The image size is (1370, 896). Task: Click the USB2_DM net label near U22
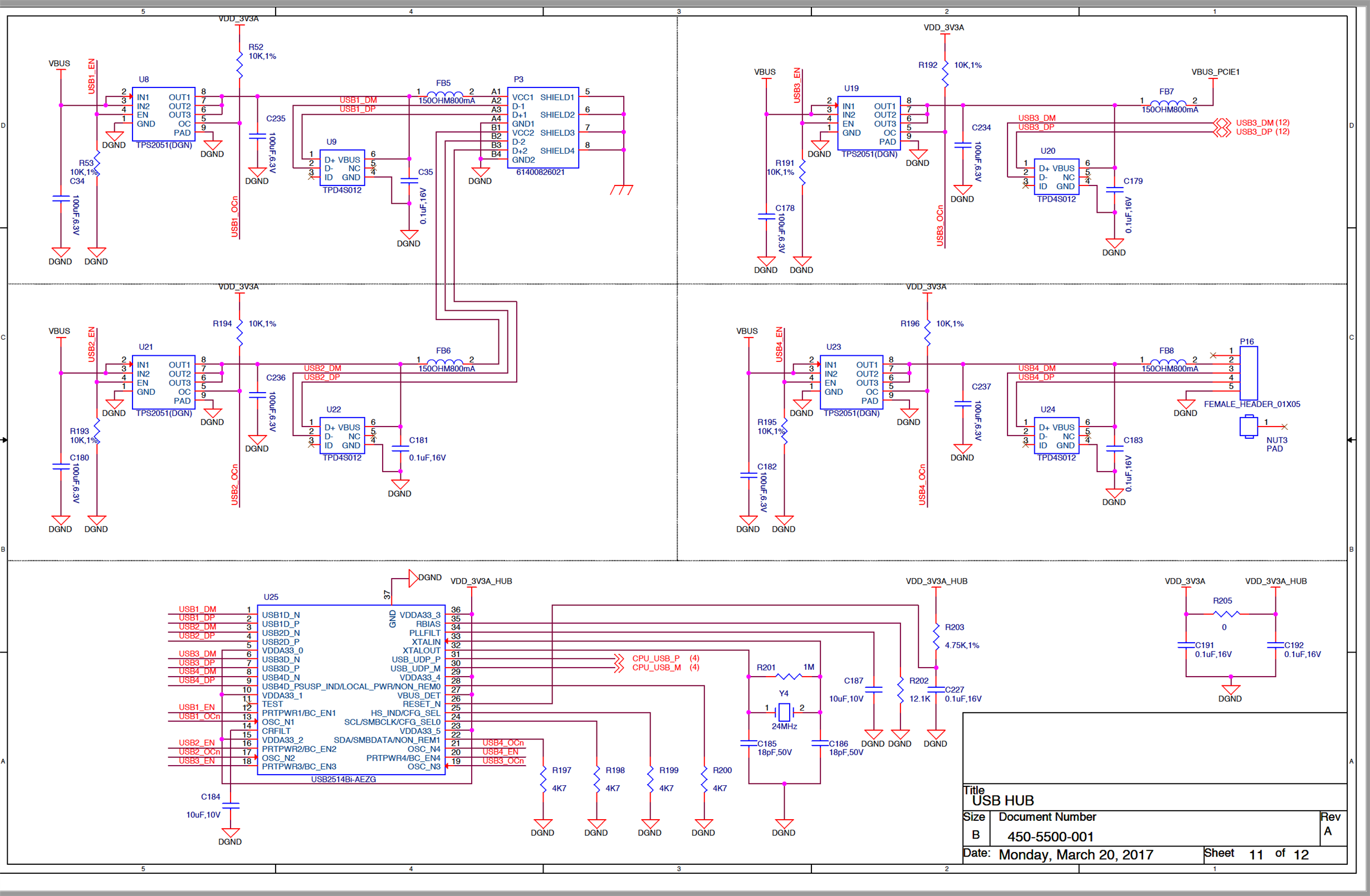tap(322, 368)
